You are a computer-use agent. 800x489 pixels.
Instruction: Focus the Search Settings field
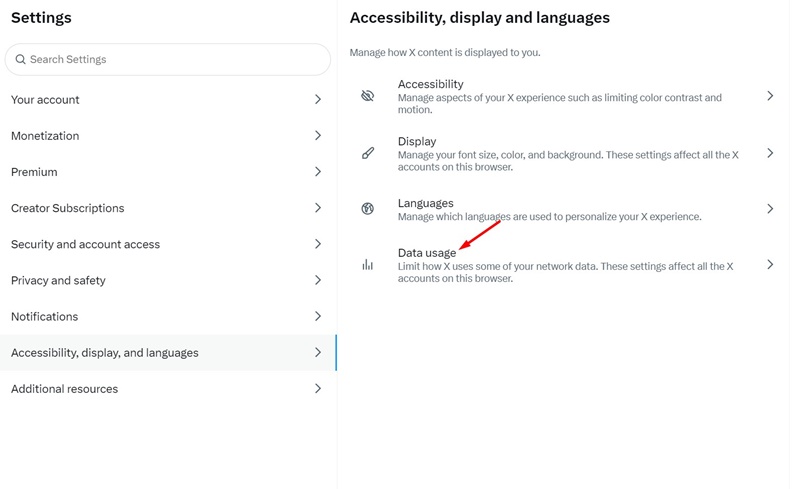[168, 59]
